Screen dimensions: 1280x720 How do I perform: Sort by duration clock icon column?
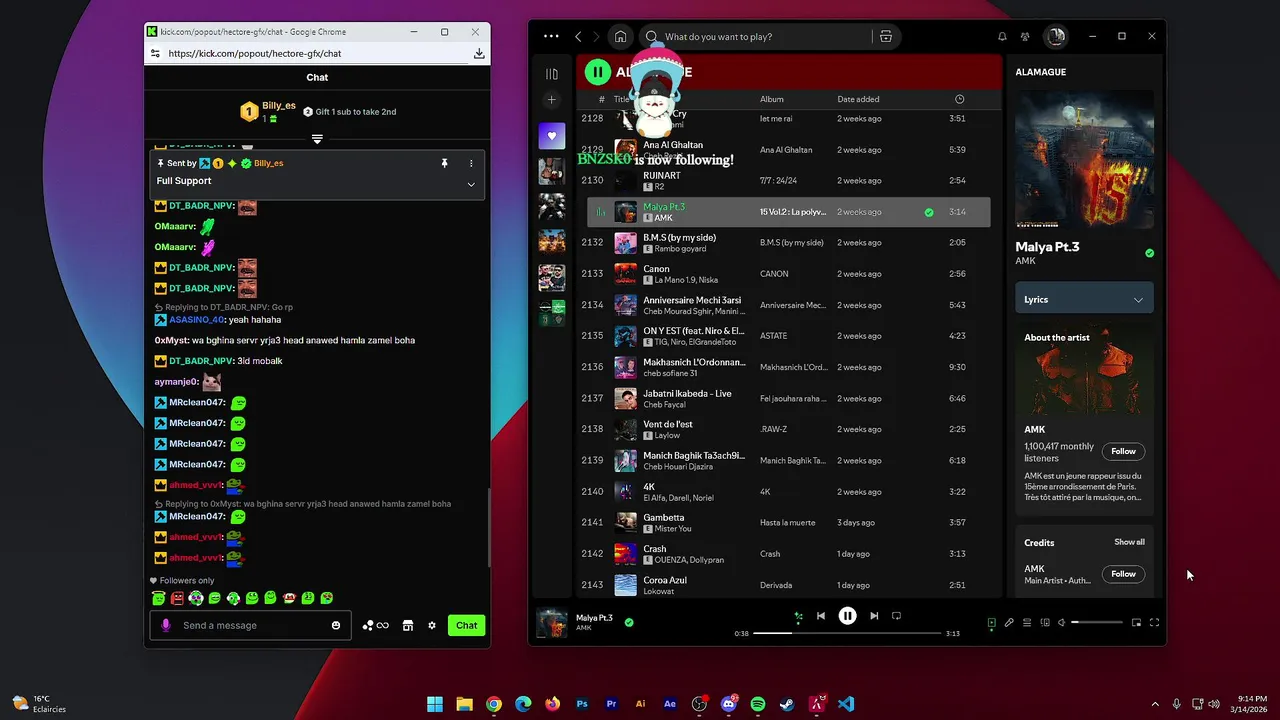959,99
